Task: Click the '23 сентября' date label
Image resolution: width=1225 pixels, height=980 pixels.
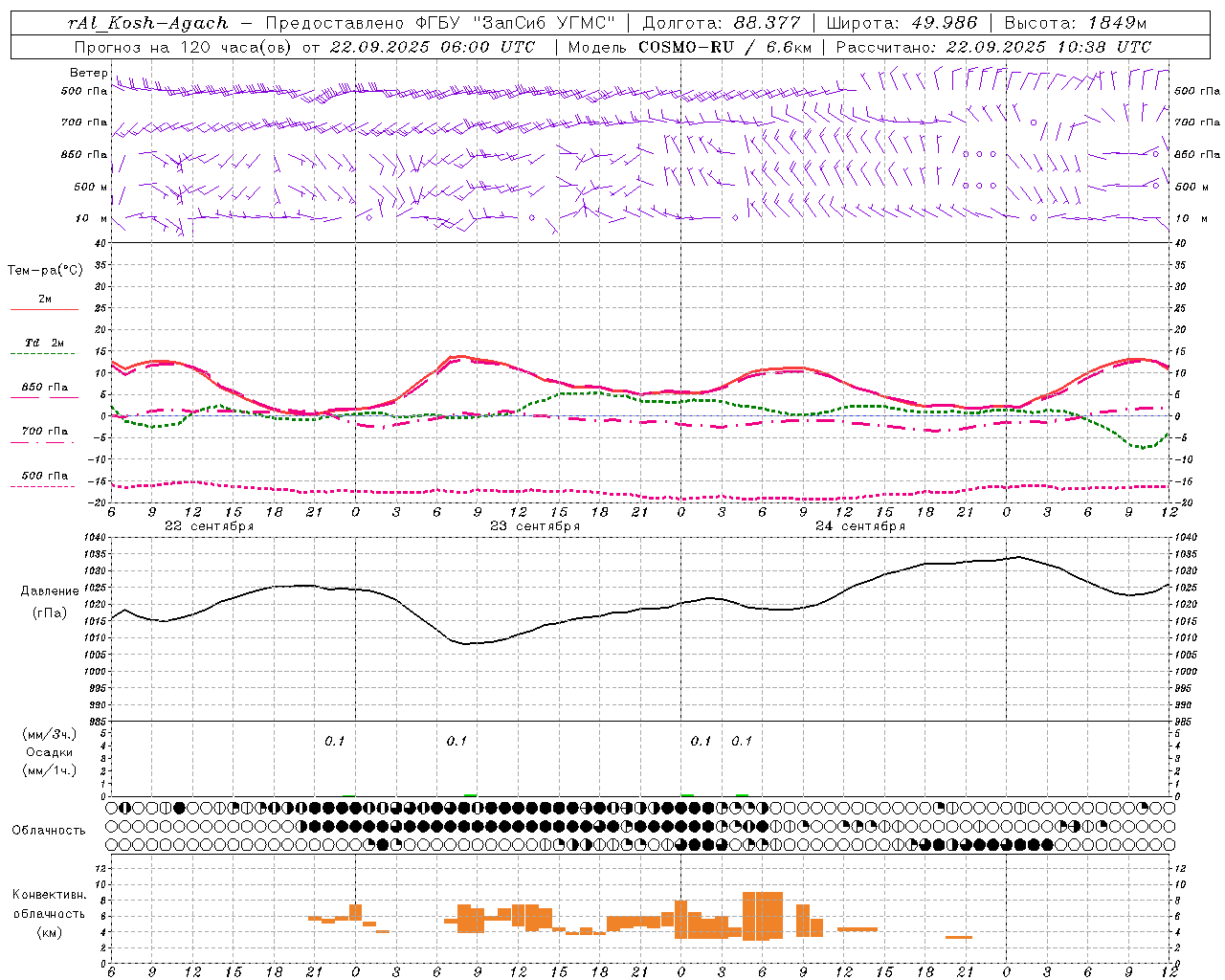Action: pos(535,526)
